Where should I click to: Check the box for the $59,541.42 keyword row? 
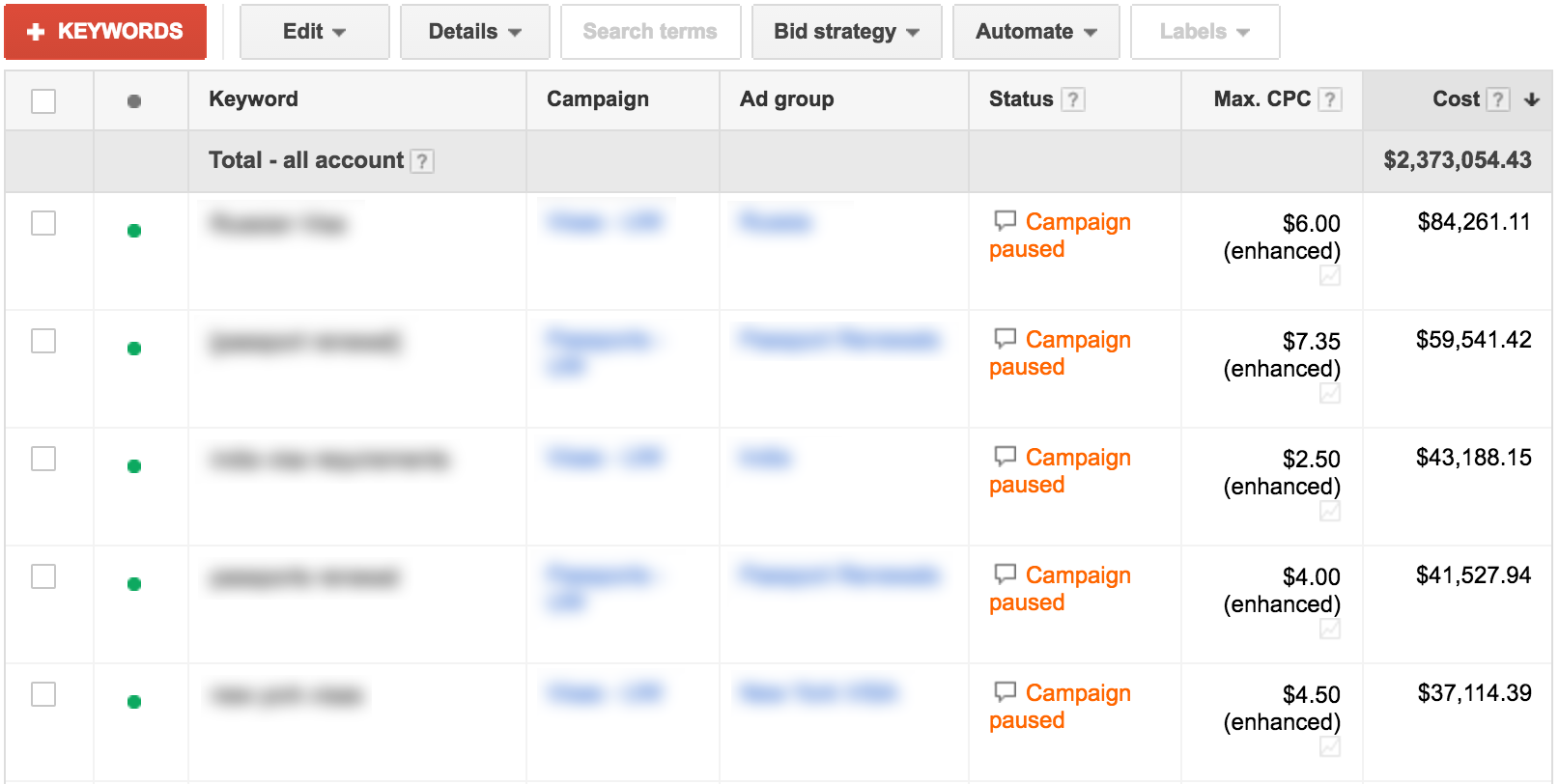(43, 341)
